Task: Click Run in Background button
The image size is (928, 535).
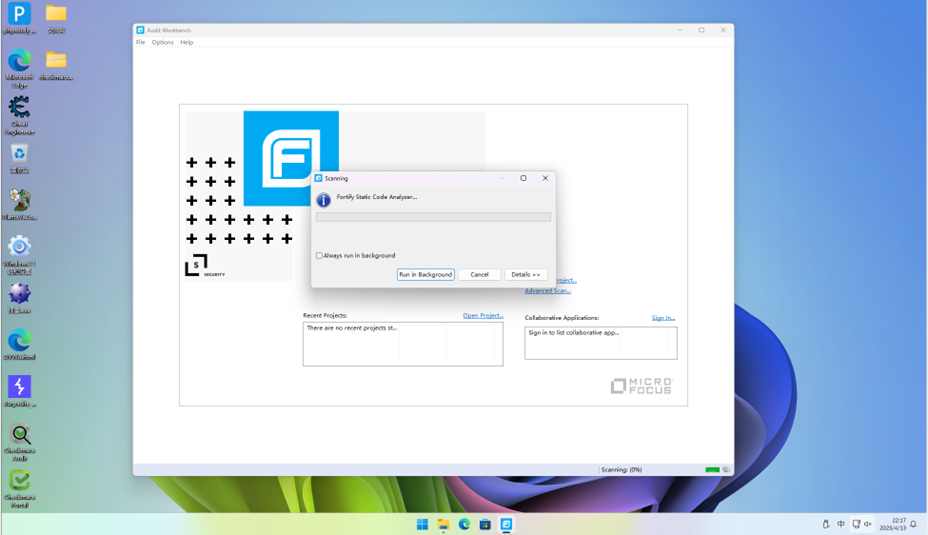Action: [x=426, y=275]
